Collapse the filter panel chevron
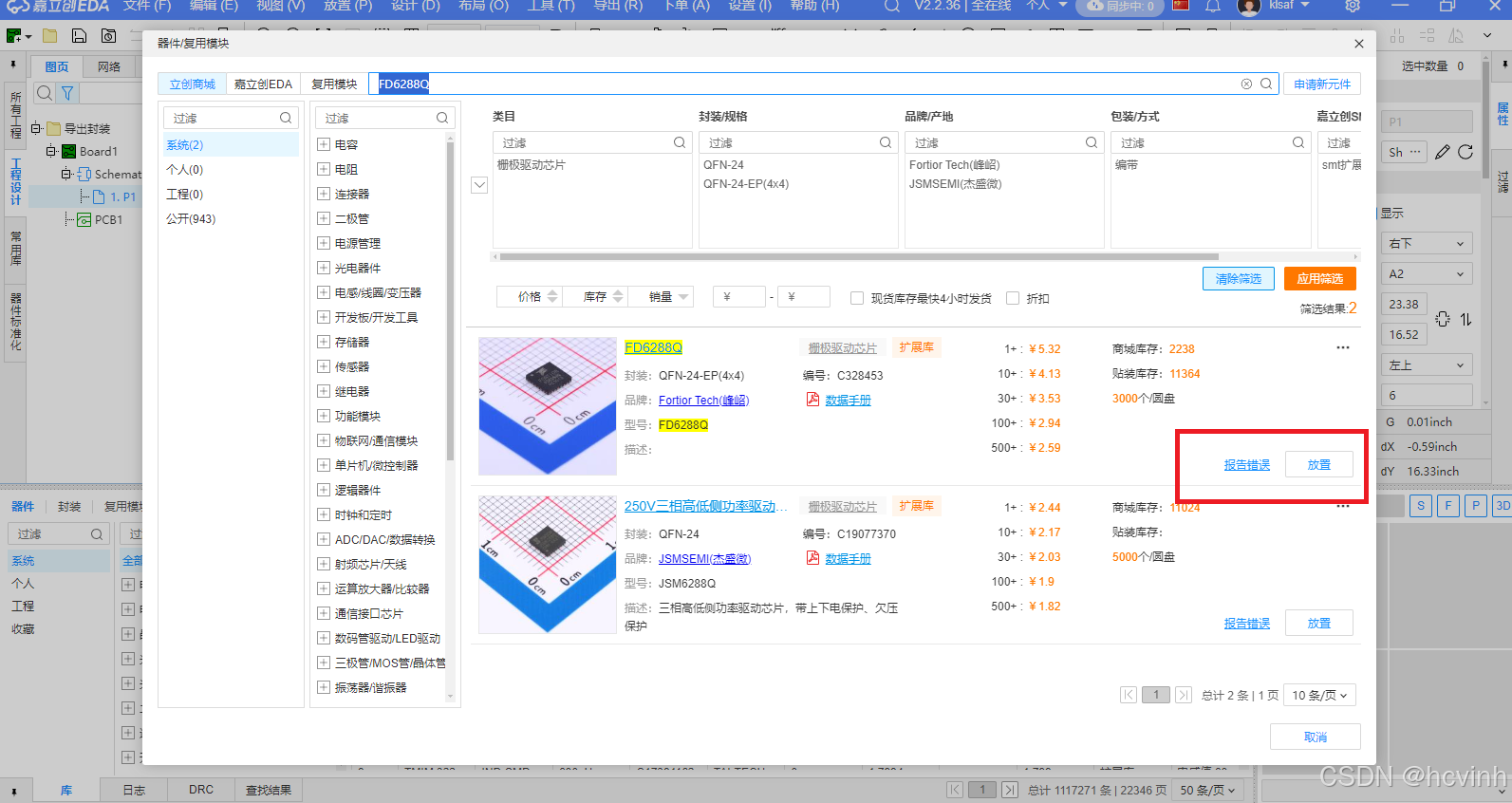Viewport: 1512px width, 803px height. pyautogui.click(x=479, y=185)
